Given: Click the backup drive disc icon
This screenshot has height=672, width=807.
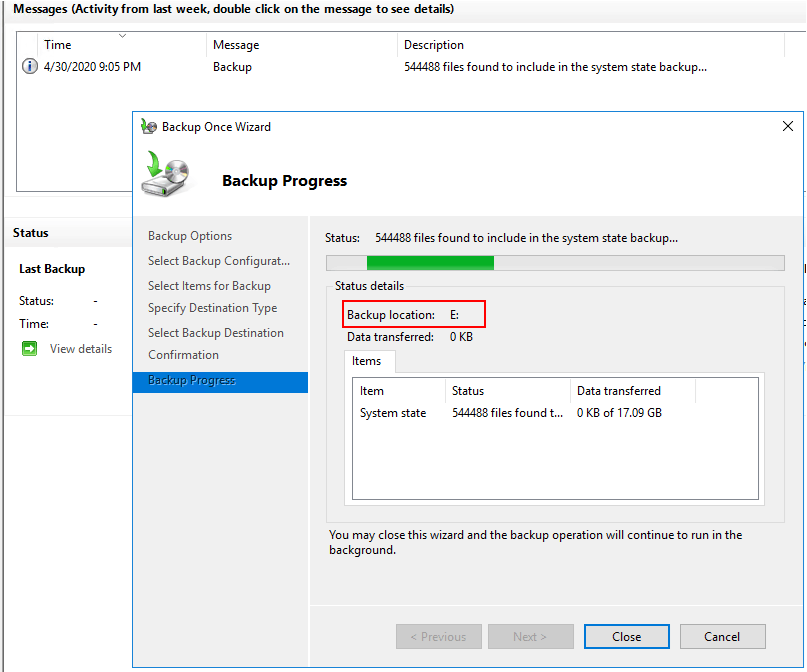Looking at the screenshot, I should point(166,174).
